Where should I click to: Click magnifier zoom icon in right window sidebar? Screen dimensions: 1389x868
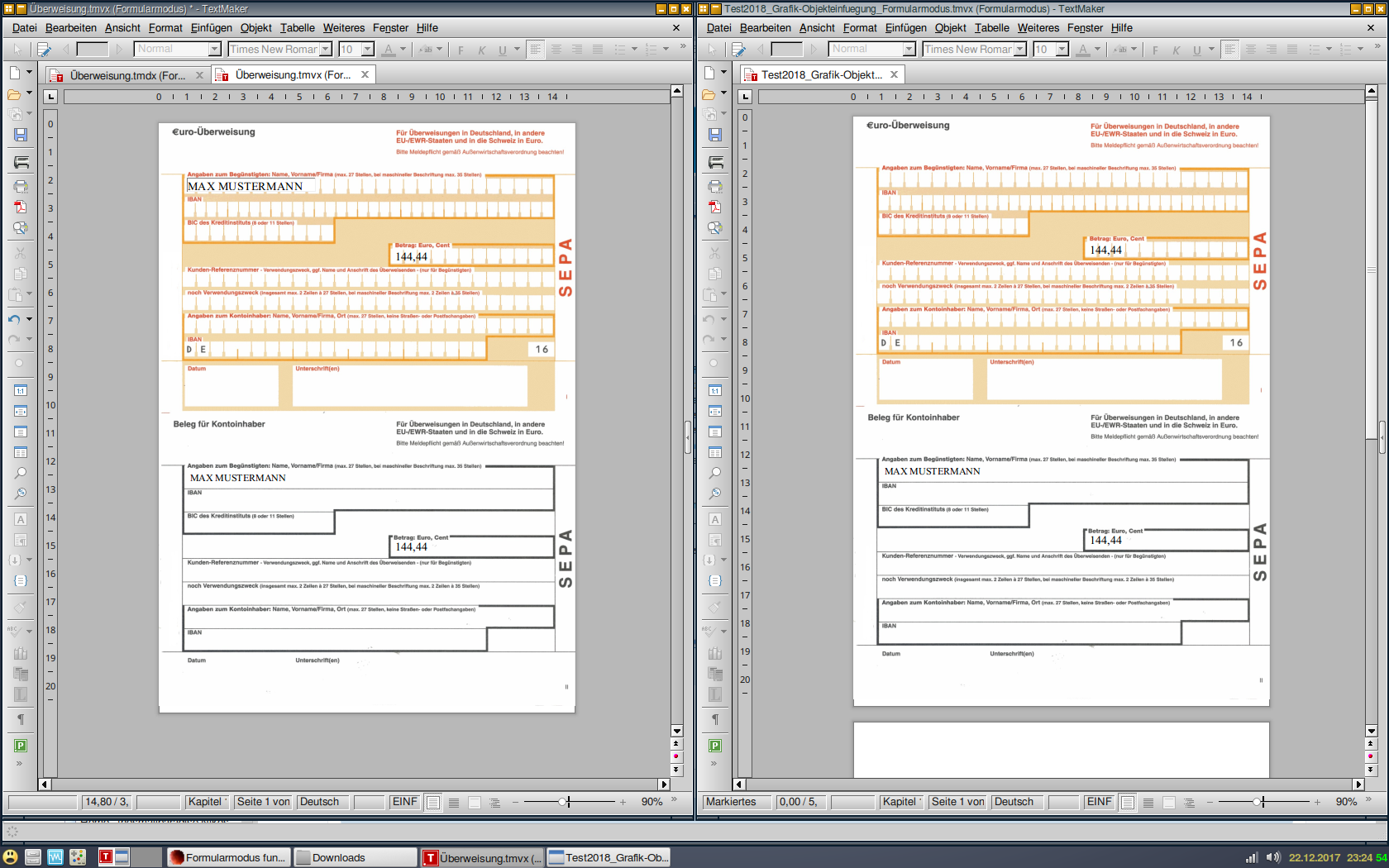pos(715,473)
